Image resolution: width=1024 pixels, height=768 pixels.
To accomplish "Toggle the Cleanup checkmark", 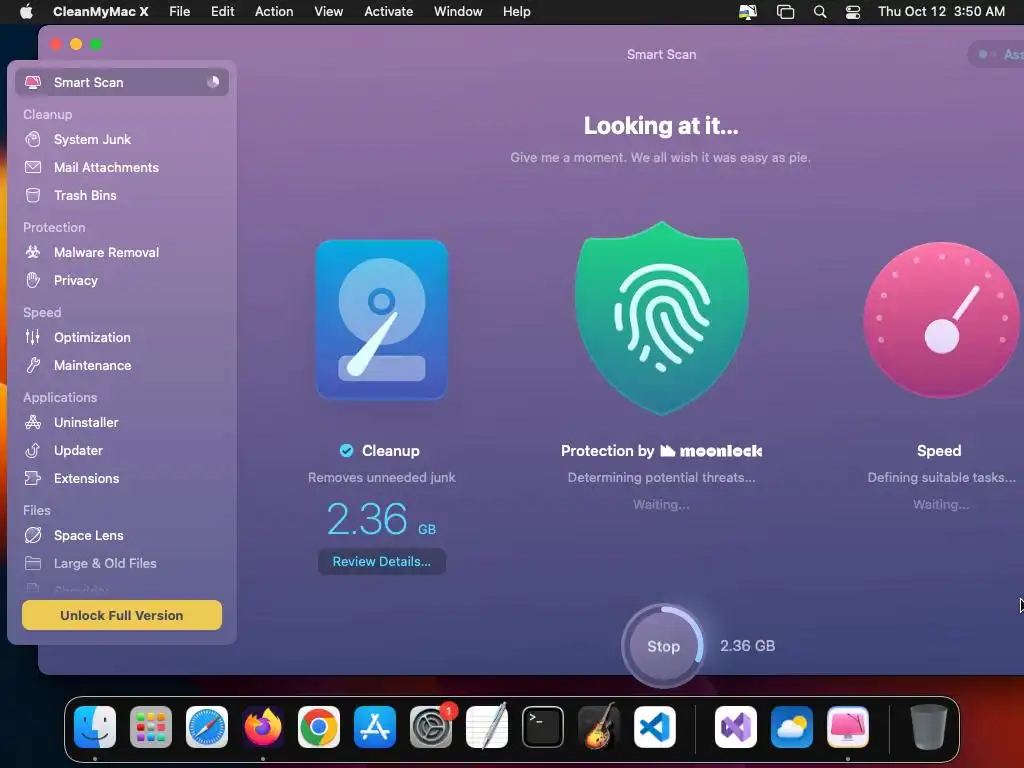I will coord(346,451).
